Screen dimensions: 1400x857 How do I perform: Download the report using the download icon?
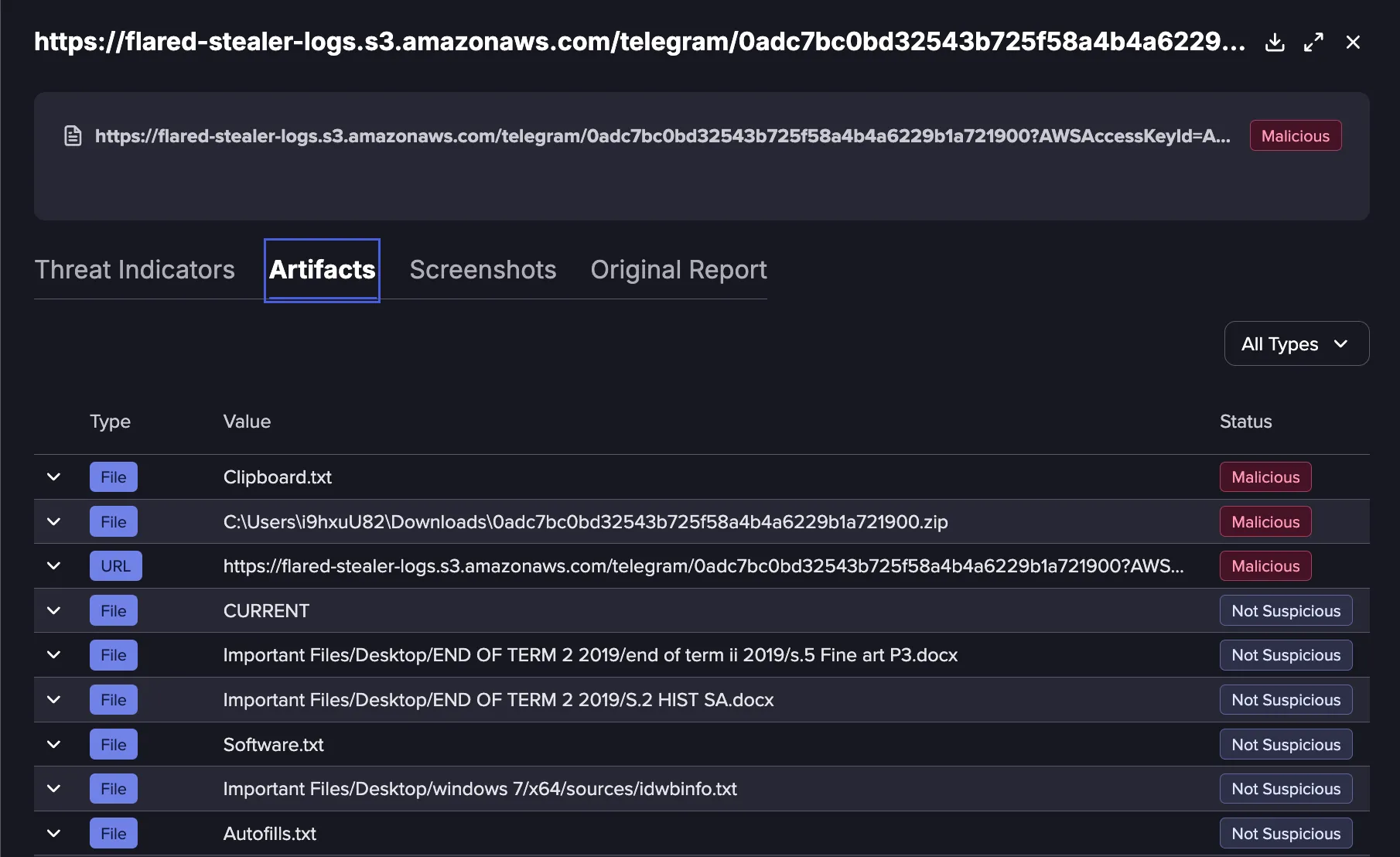(1275, 43)
